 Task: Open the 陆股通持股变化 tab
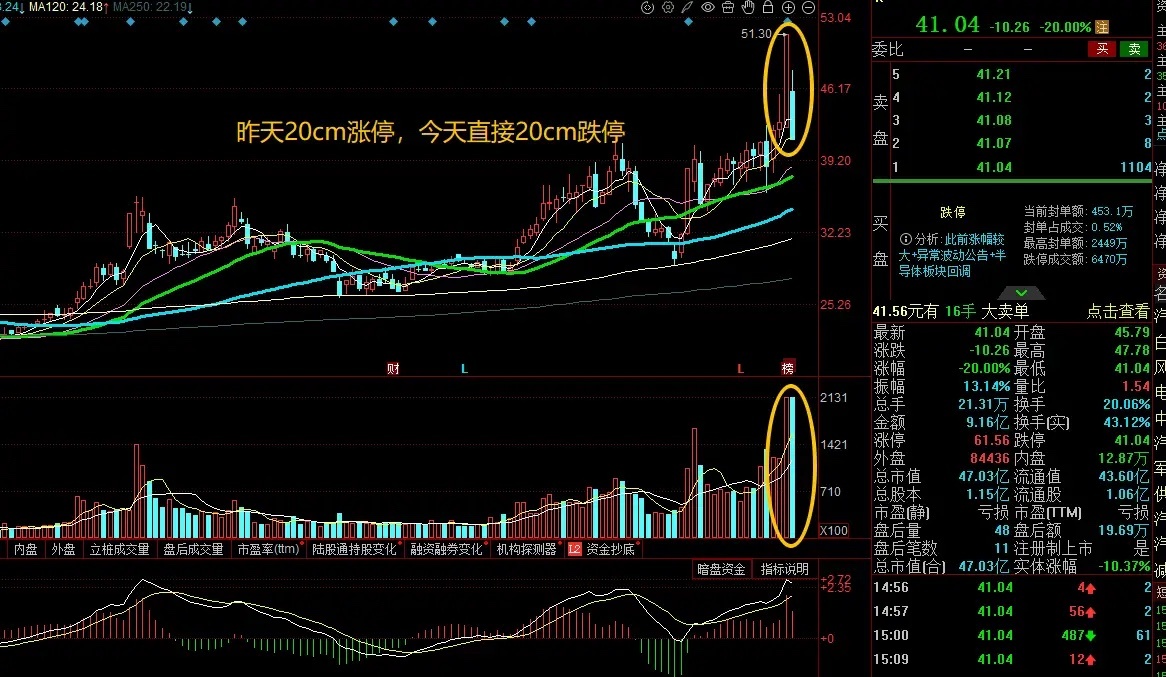click(355, 549)
